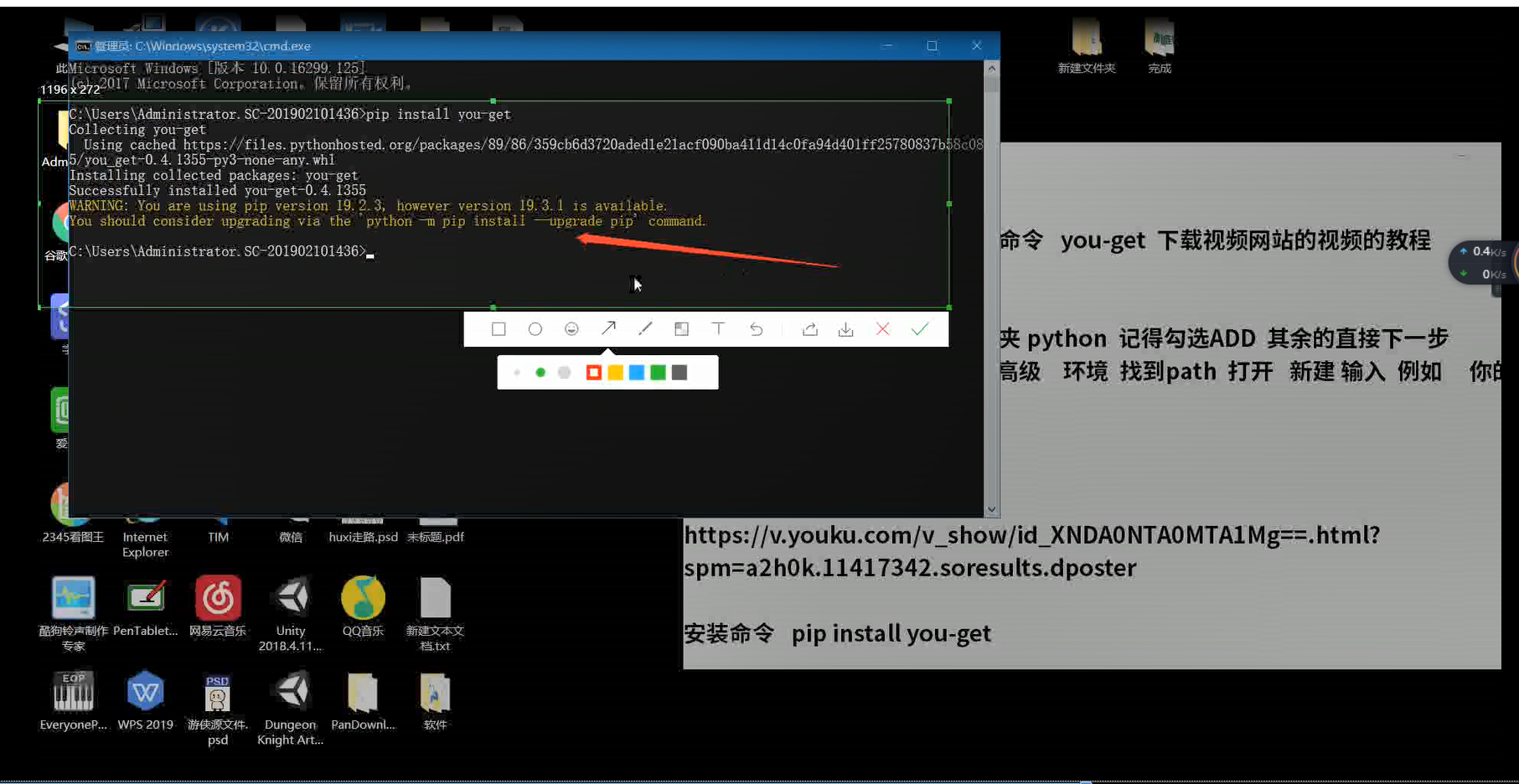
Task: Pick the freehand brush tool
Action: (645, 329)
